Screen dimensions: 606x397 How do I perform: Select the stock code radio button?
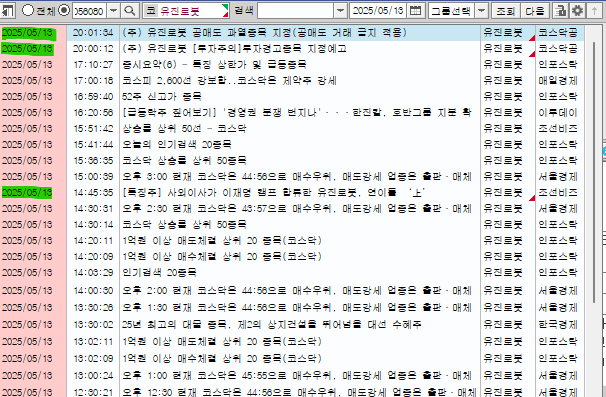(64, 10)
